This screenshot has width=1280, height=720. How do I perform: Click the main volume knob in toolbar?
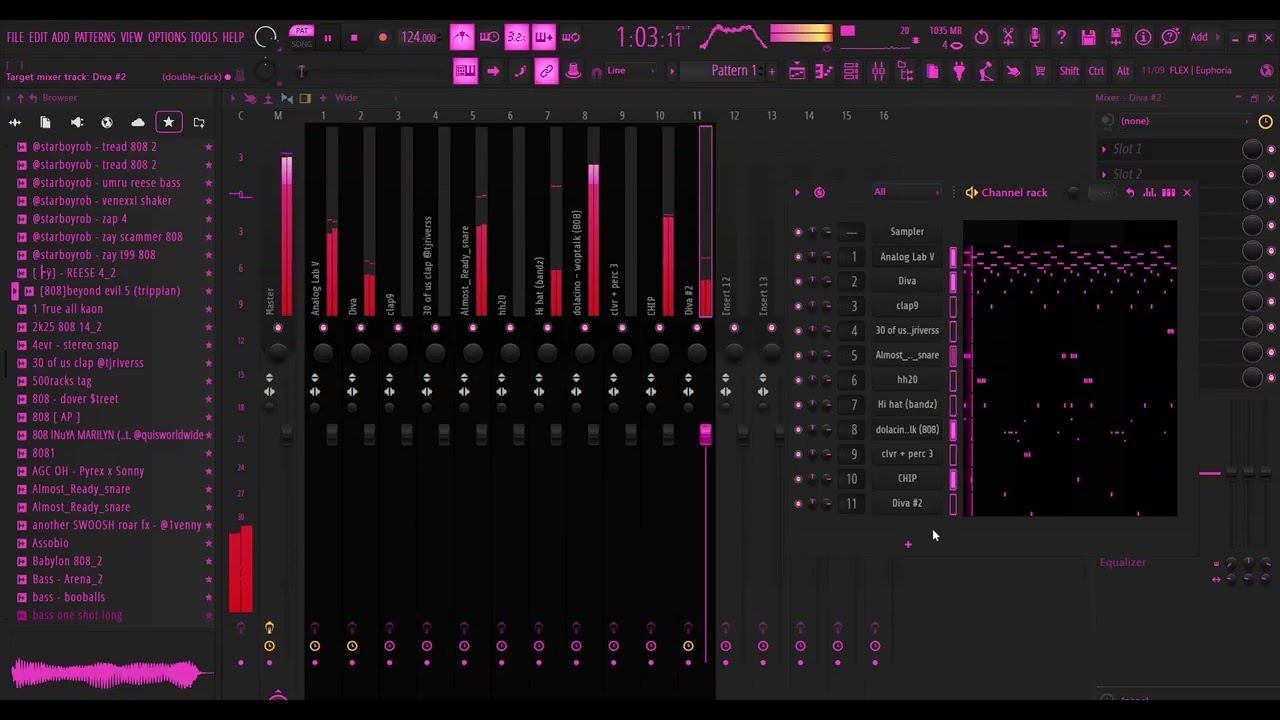click(x=265, y=37)
